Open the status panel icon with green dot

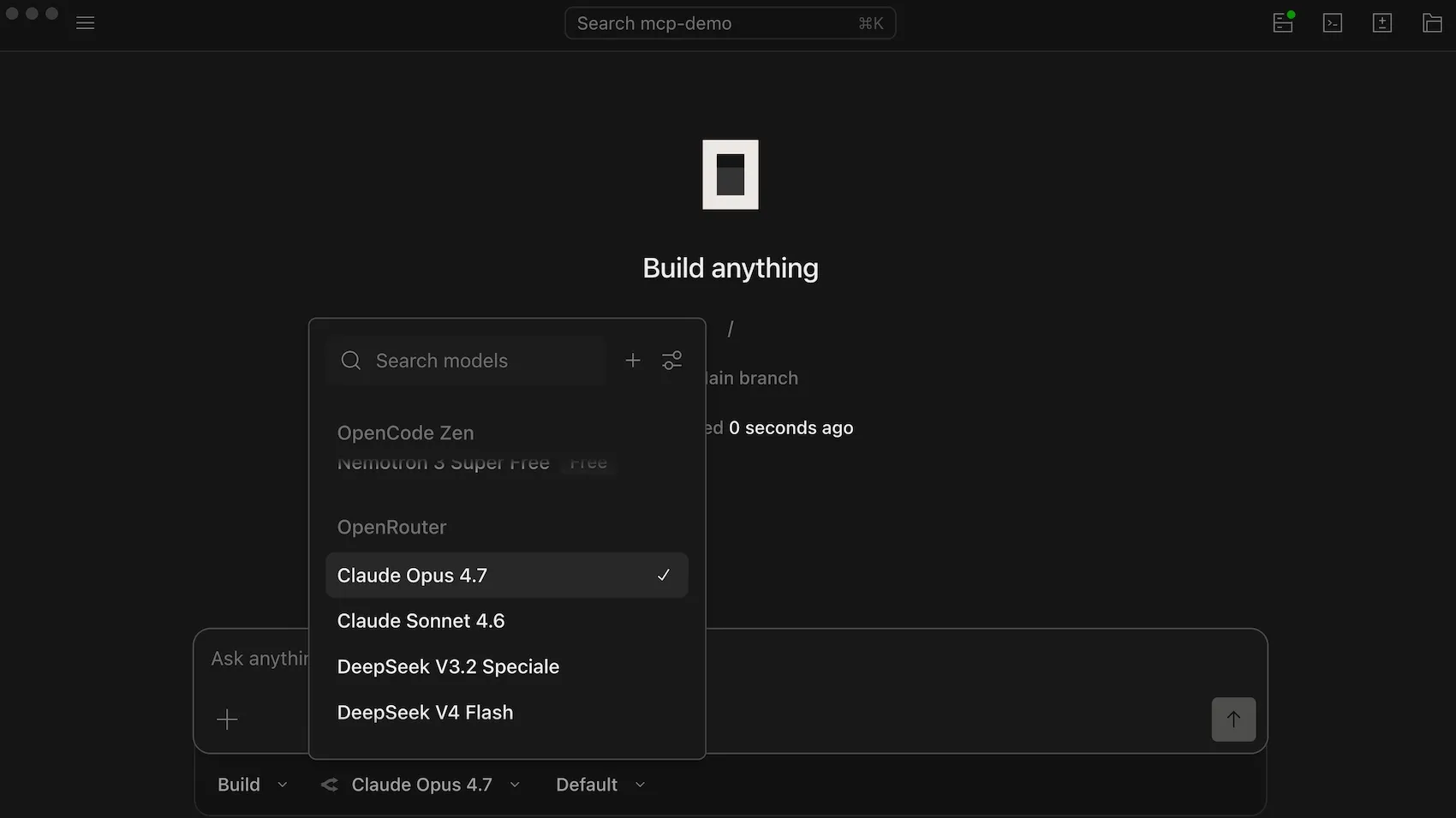point(1283,22)
